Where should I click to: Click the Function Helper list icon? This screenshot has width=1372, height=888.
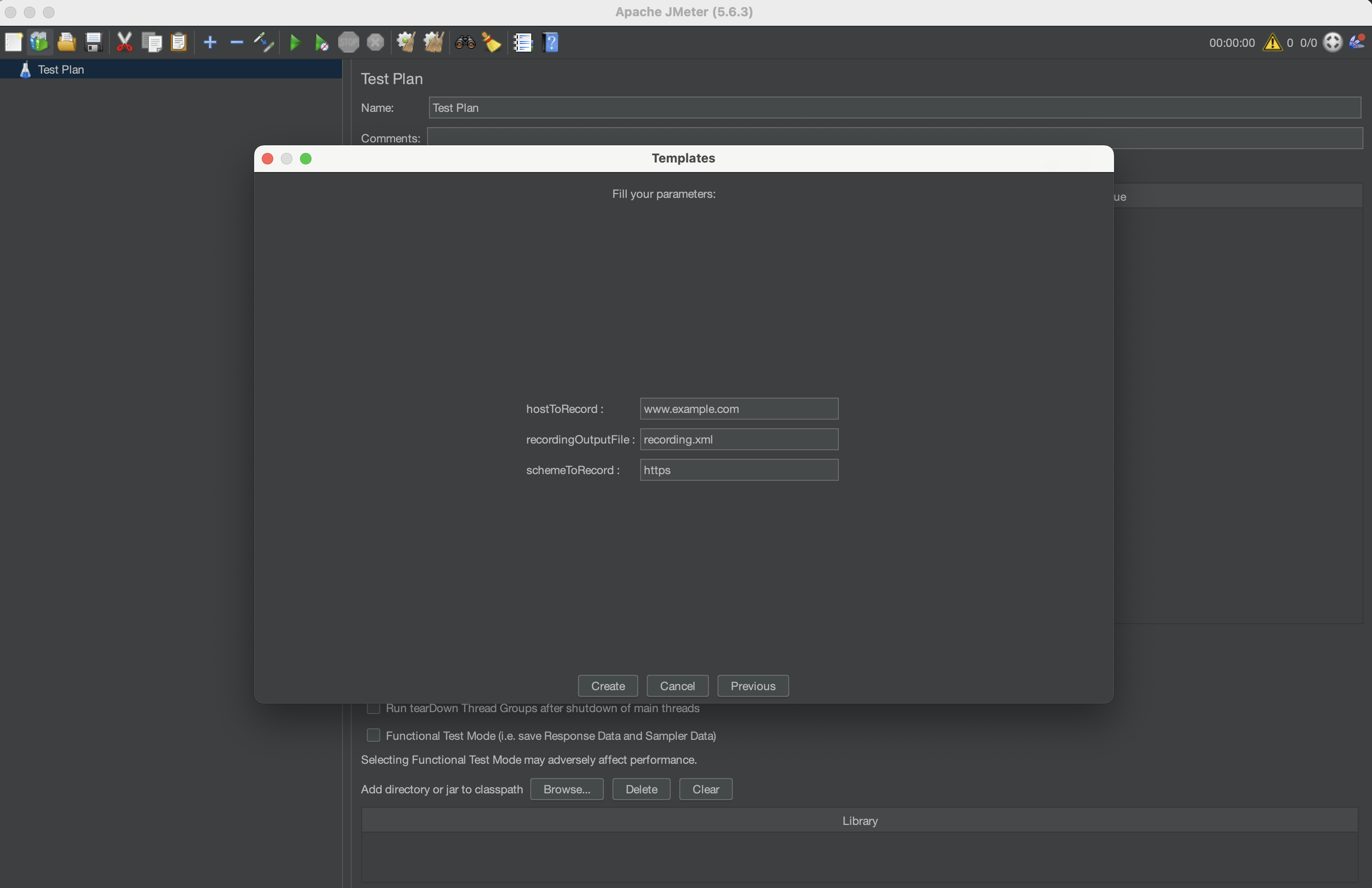coord(523,42)
